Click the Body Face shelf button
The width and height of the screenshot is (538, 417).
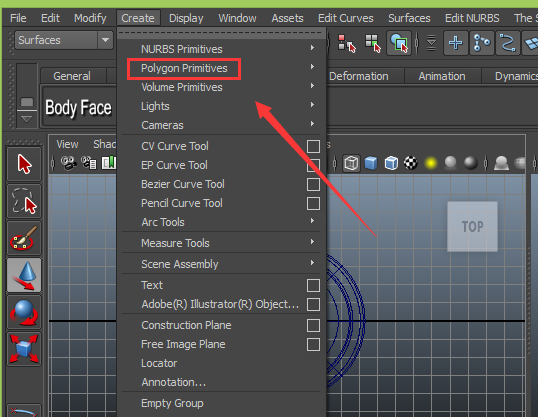pos(79,107)
